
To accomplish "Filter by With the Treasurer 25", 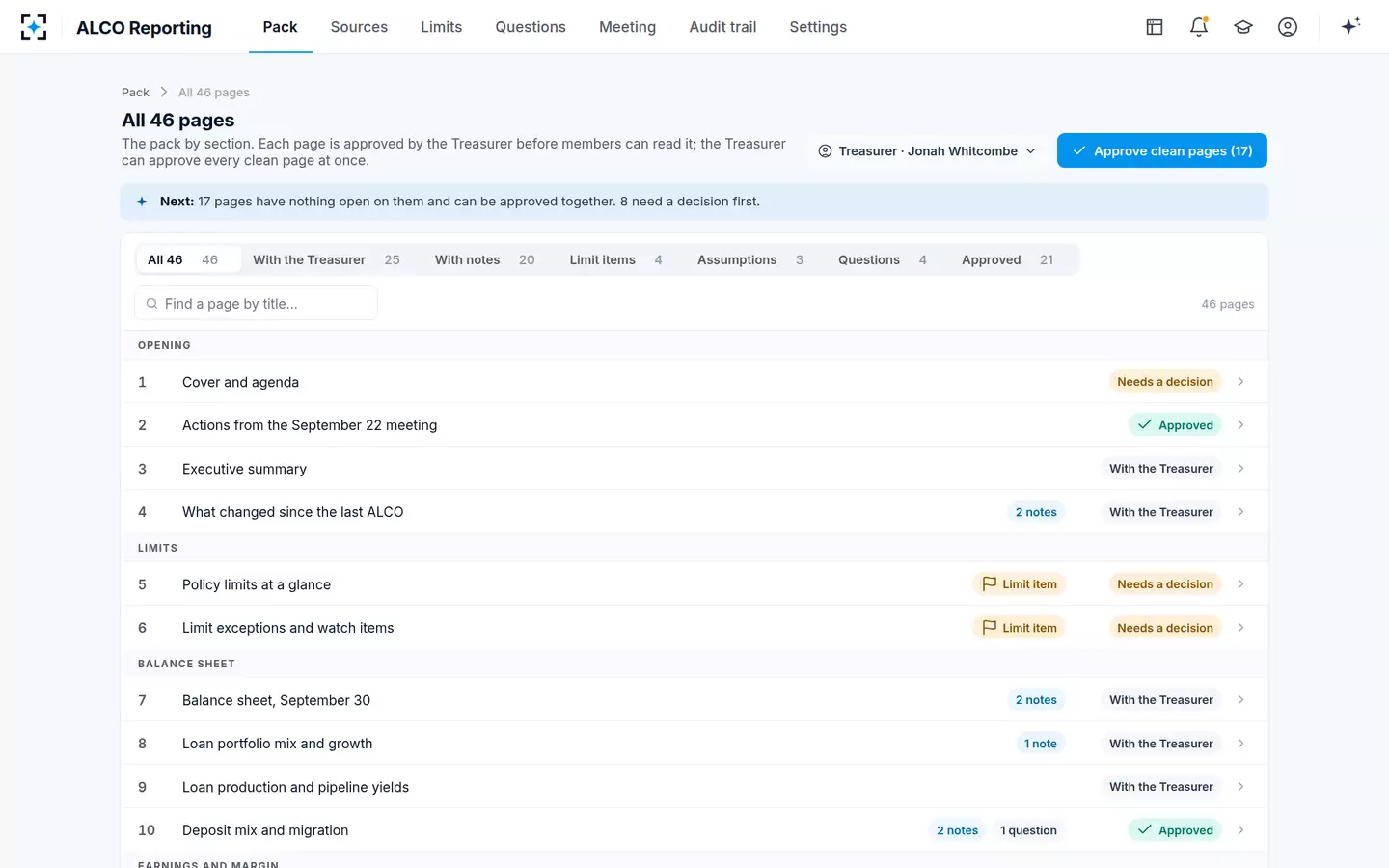I will 326,260.
